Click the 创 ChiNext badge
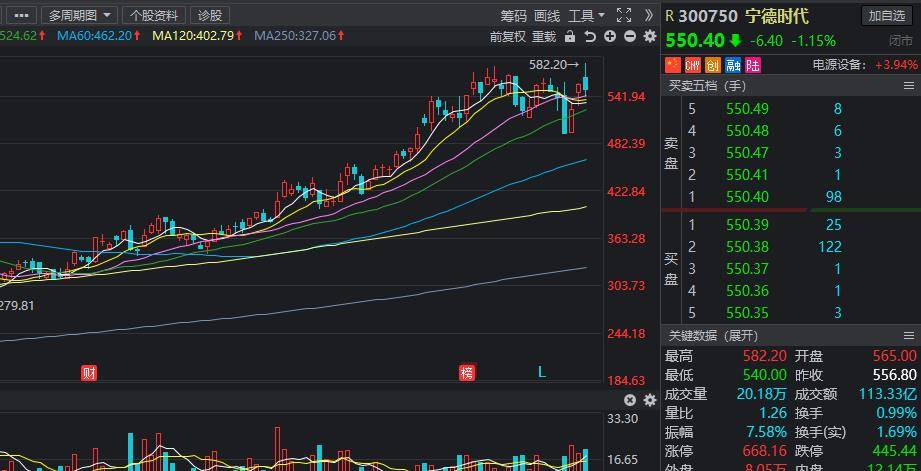The height and width of the screenshot is (471, 921). pyautogui.click(x=713, y=65)
